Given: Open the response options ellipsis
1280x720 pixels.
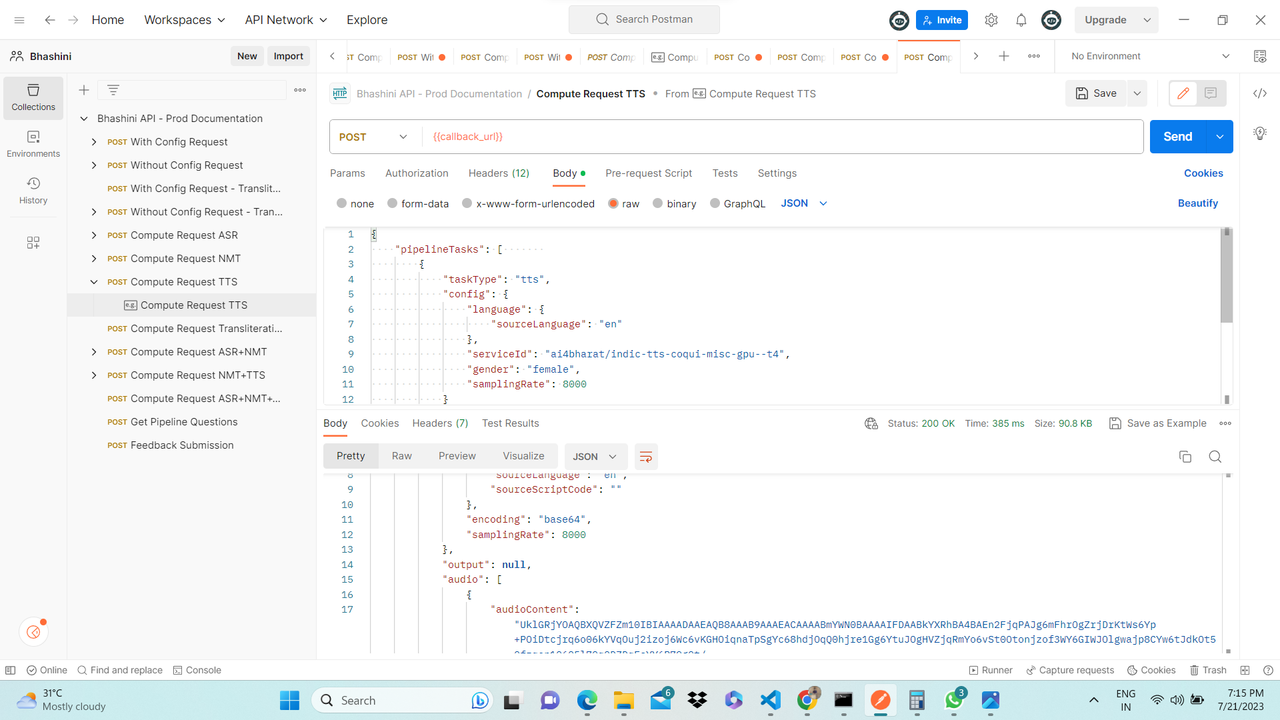Looking at the screenshot, I should tap(1225, 424).
